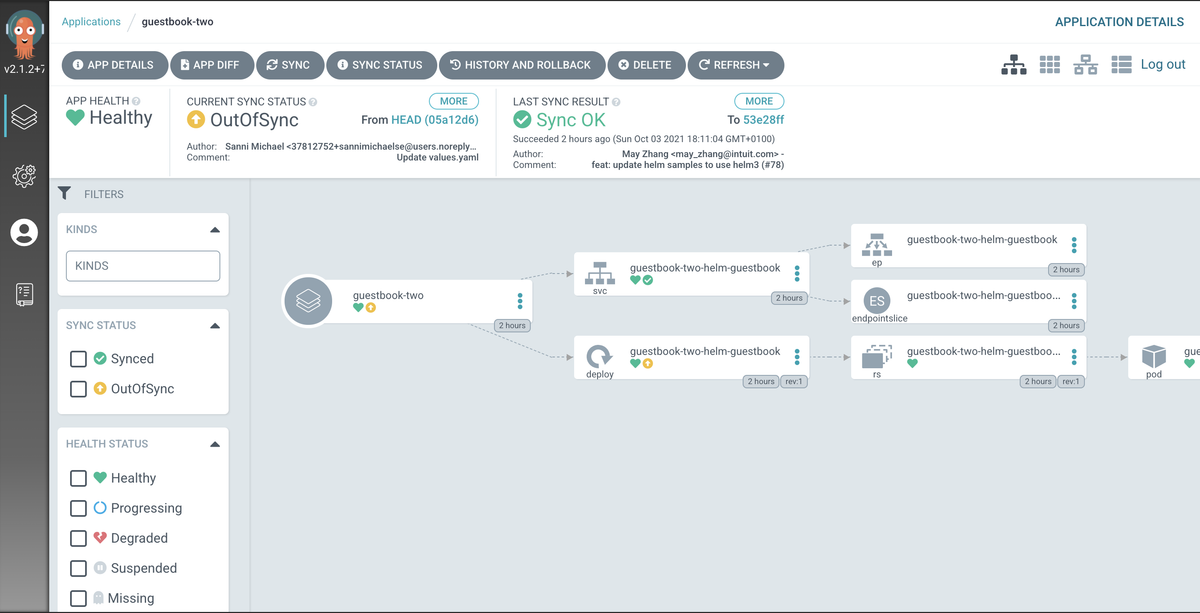The height and width of the screenshot is (613, 1200).
Task: Open History and Rollback
Action: [520, 65]
